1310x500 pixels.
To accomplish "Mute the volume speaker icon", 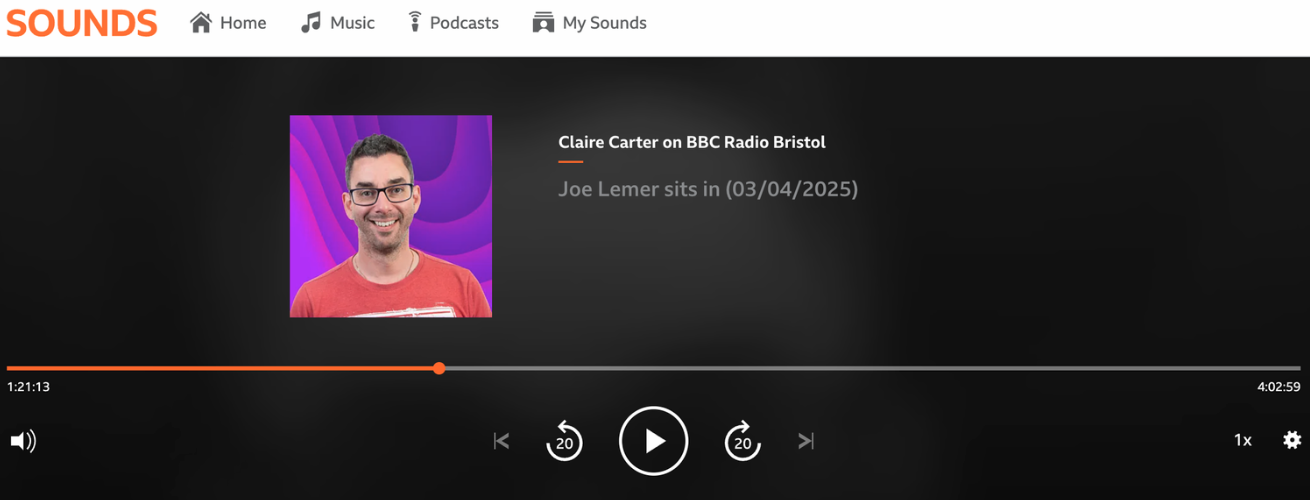I will coord(23,441).
